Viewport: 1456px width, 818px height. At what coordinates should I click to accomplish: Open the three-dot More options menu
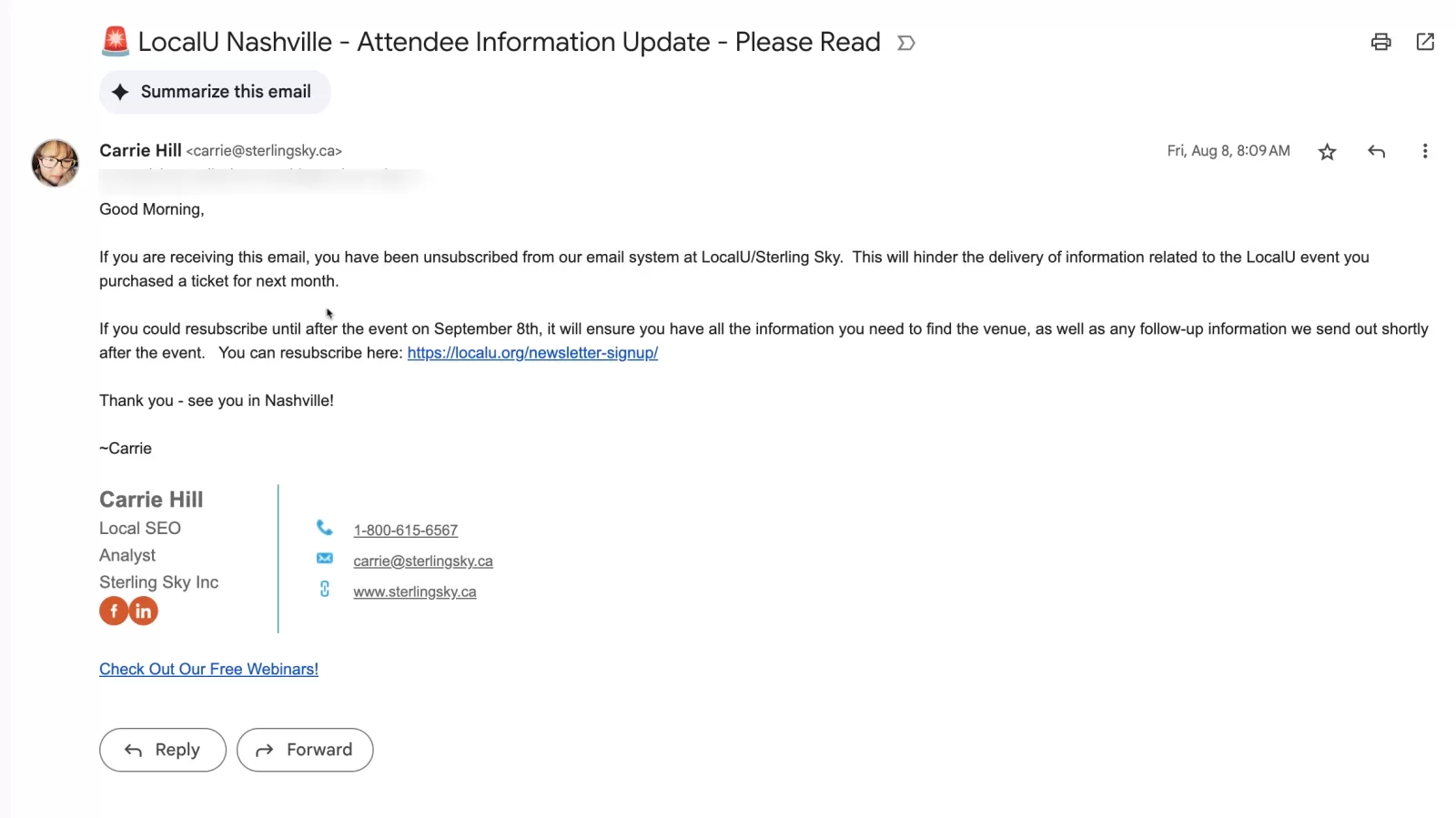1424,152
